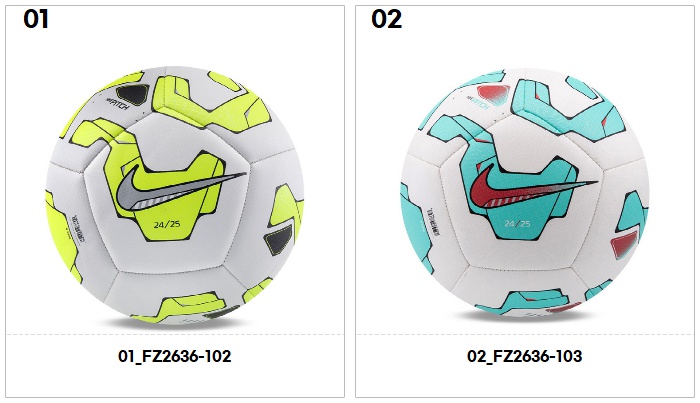Click the vertical text on yellow ball's left side
This screenshot has width=700, height=403.
click(76, 228)
